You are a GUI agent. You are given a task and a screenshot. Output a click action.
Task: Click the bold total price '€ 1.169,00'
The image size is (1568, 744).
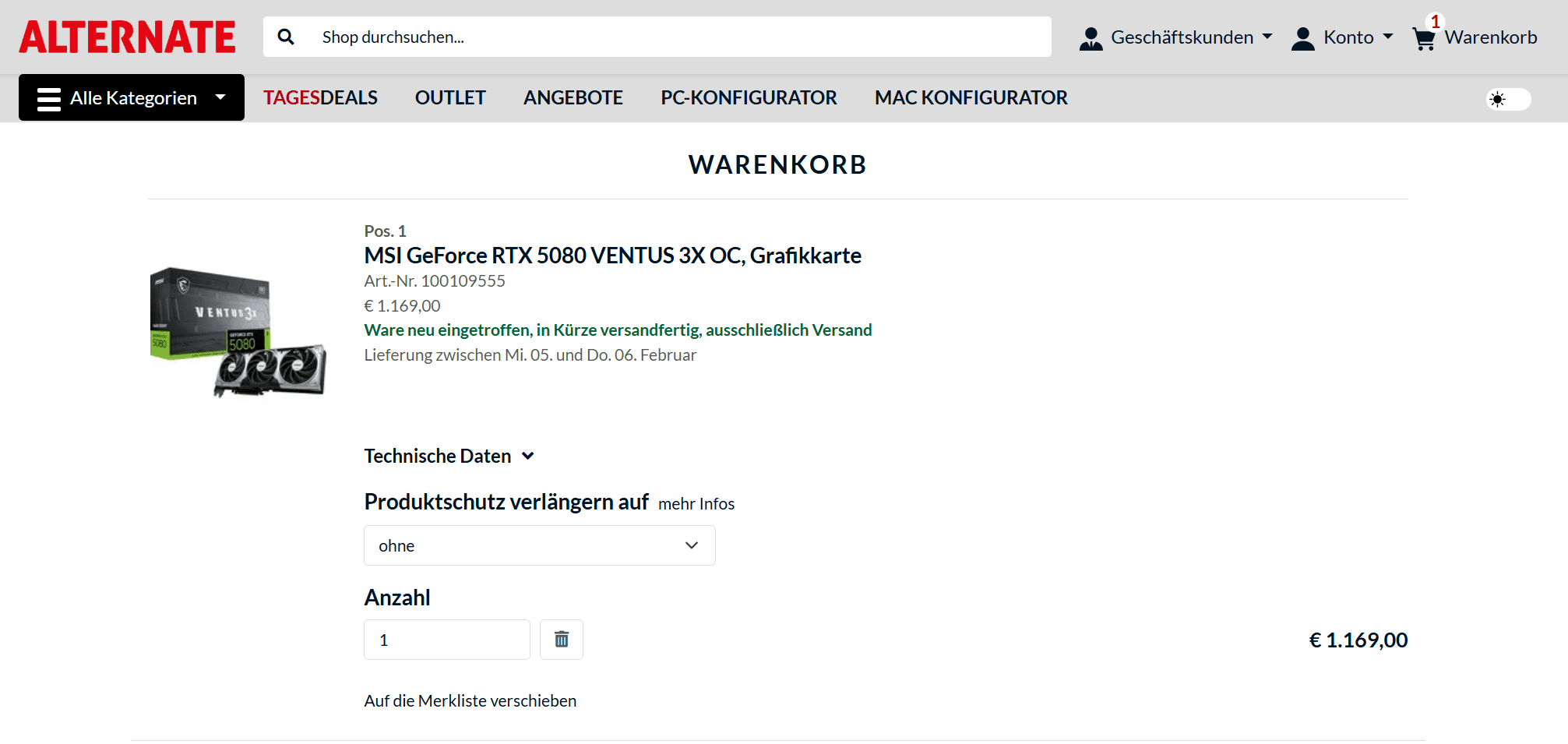[1358, 640]
